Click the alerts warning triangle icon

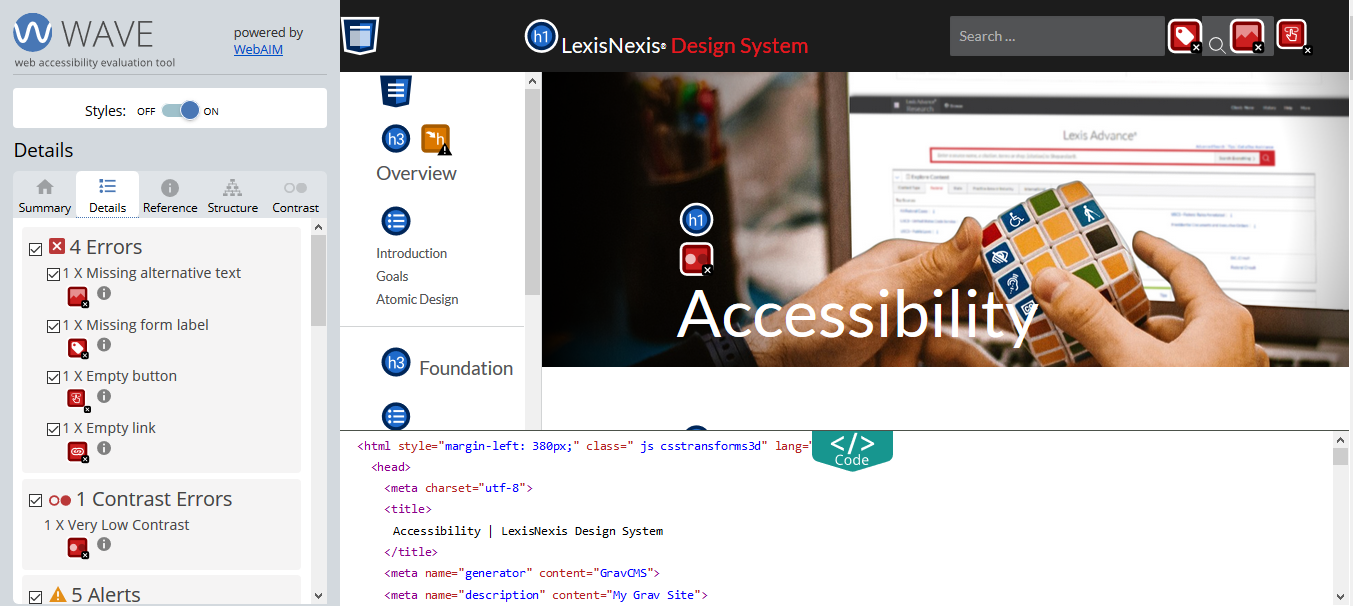(58, 595)
